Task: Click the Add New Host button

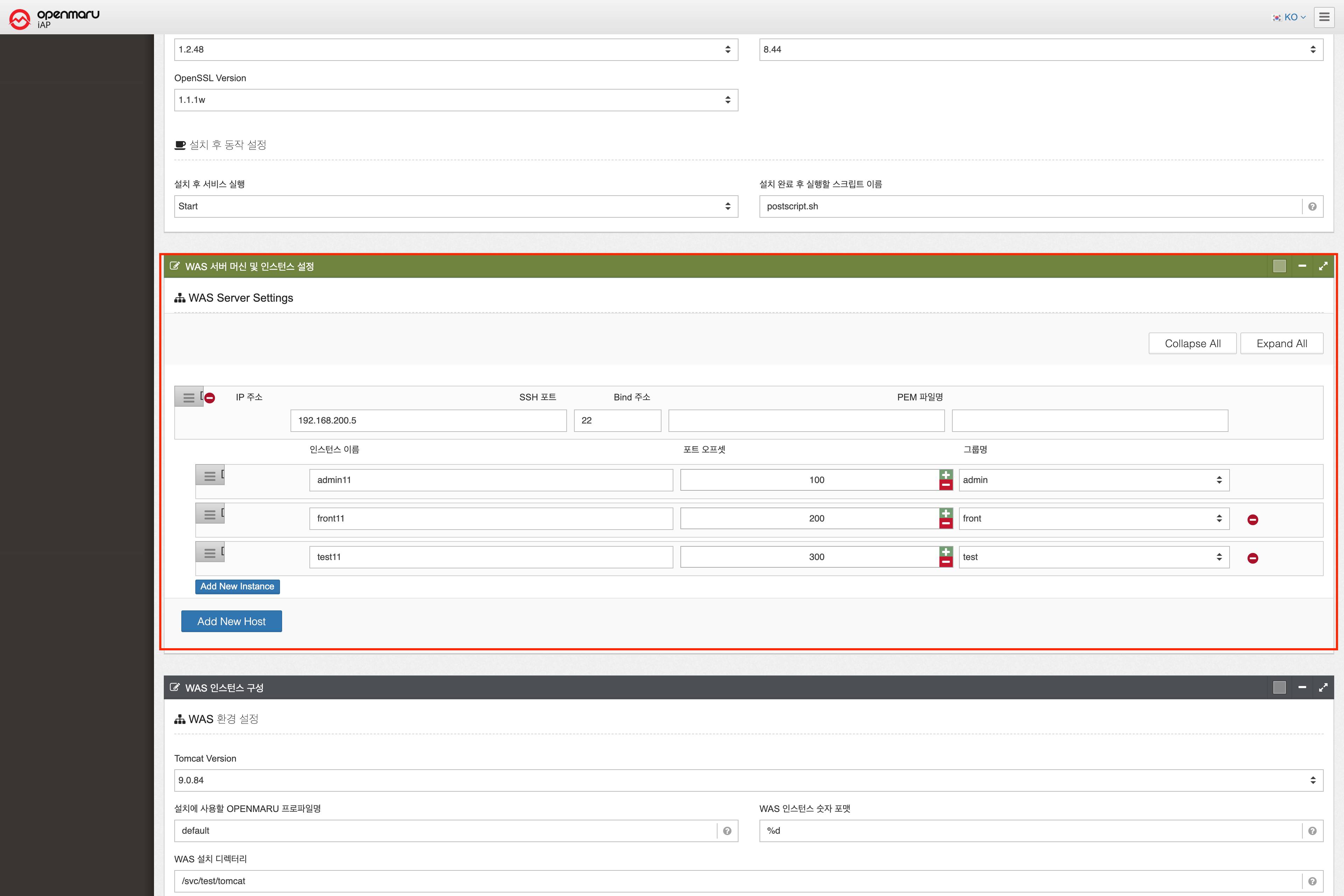Action: click(231, 621)
